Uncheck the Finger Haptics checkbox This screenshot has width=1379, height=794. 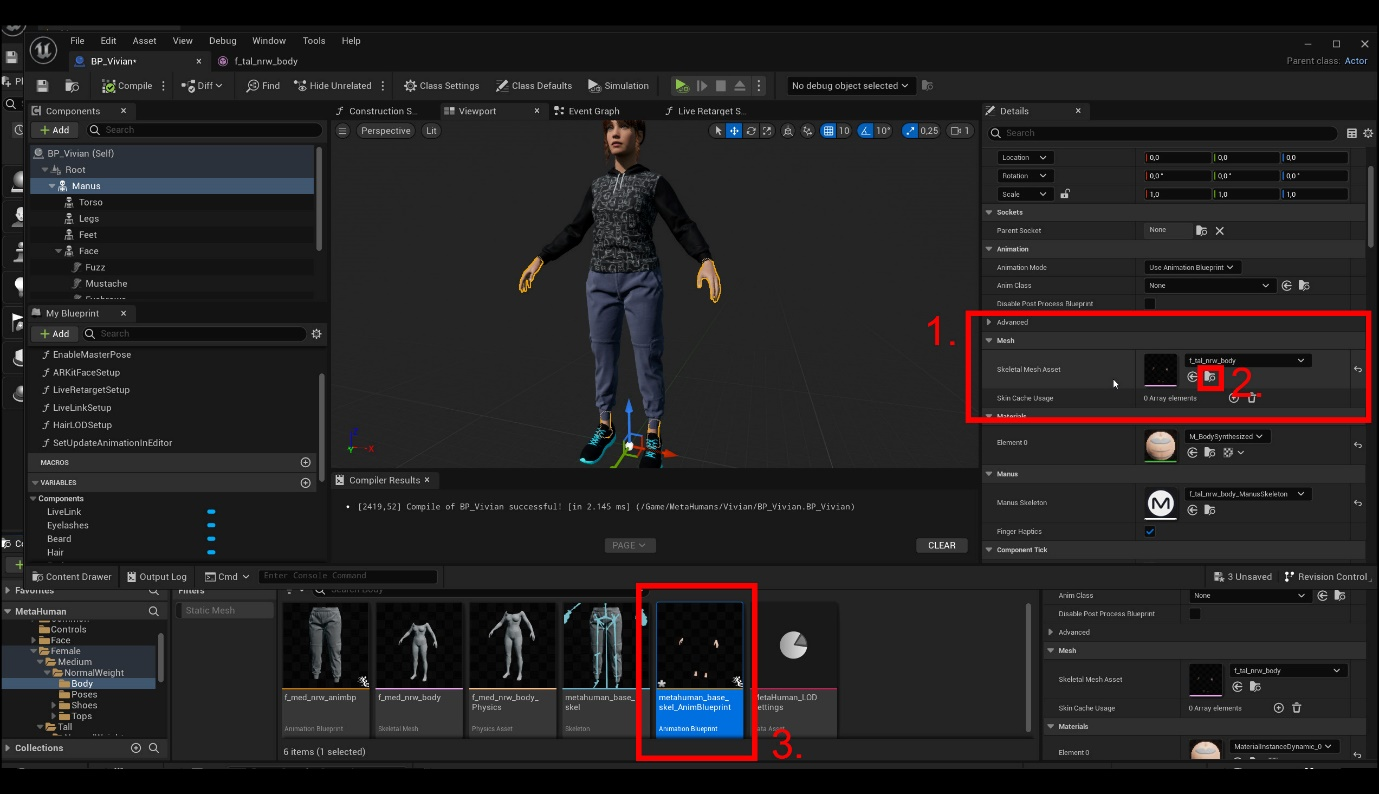coord(1150,531)
